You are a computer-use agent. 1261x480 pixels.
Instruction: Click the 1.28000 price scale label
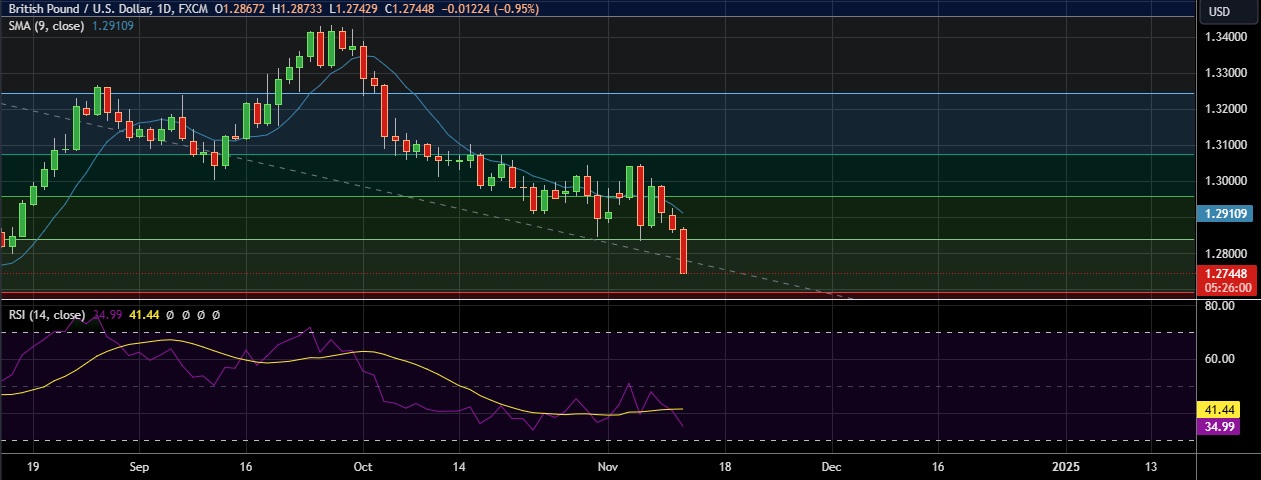(1226, 253)
